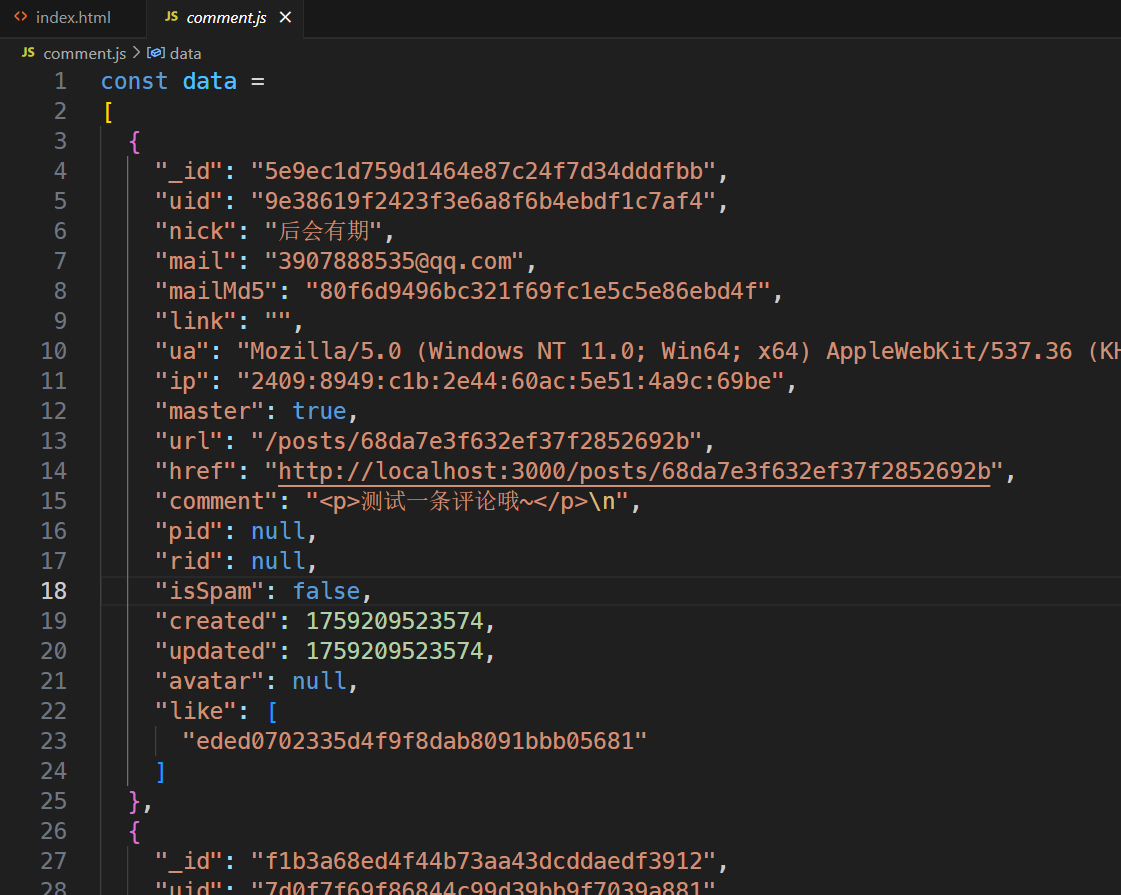Screen dimensions: 1121x895
Task: Click line number 22 beside "like"
Action: point(54,711)
